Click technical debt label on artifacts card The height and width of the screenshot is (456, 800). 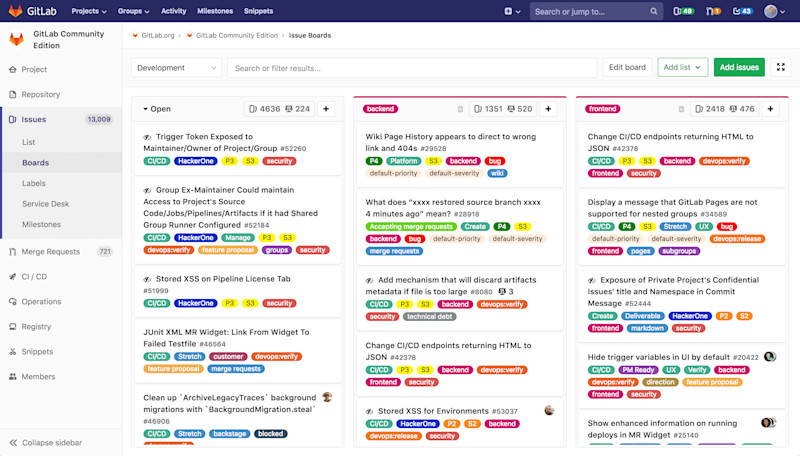click(x=430, y=317)
